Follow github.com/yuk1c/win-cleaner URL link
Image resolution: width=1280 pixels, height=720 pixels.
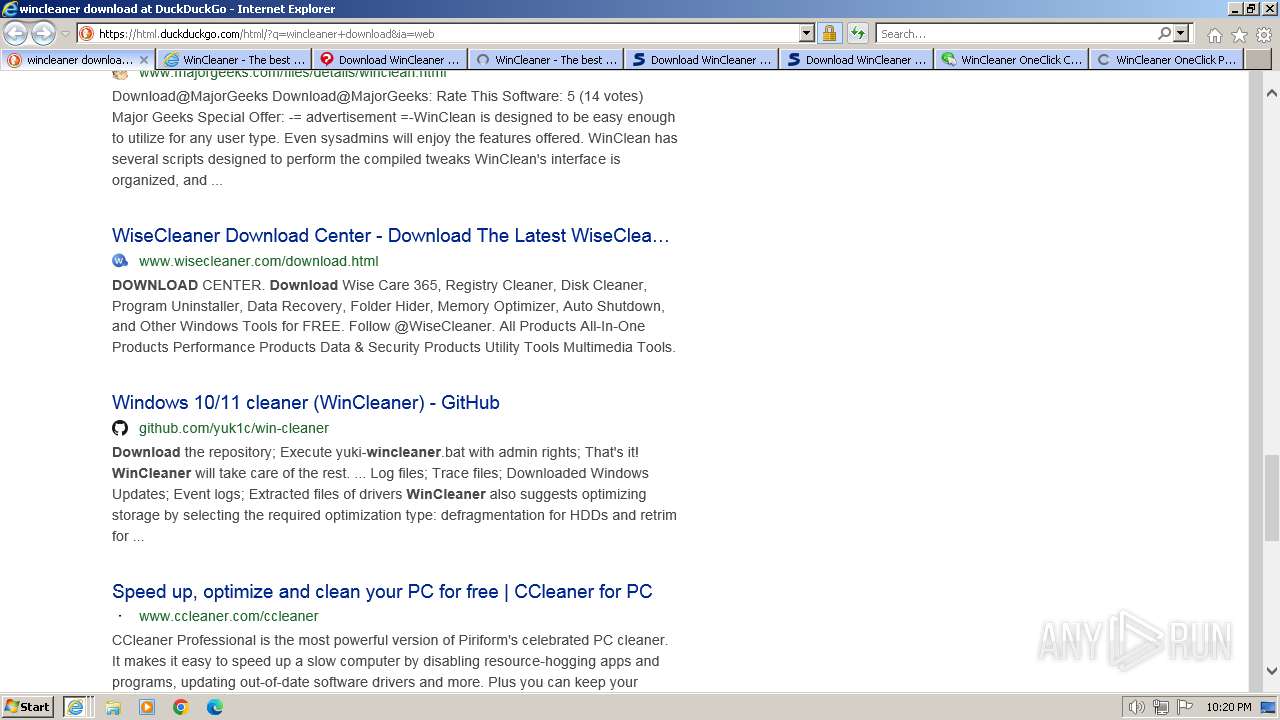click(234, 428)
